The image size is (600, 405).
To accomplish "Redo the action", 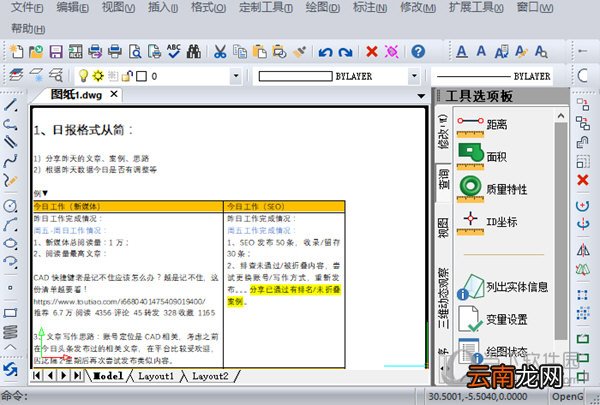I will 345,52.
